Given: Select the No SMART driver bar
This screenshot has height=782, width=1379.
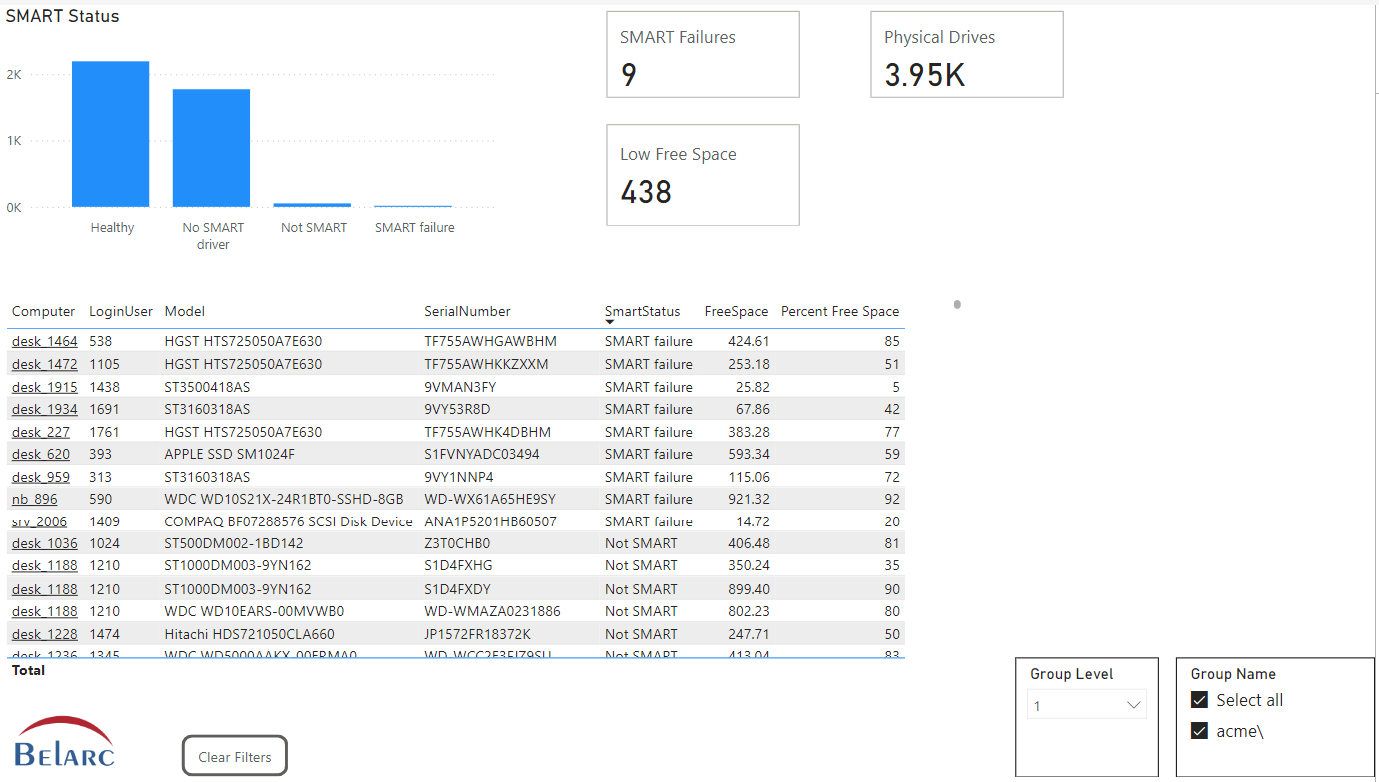Looking at the screenshot, I should [x=211, y=148].
